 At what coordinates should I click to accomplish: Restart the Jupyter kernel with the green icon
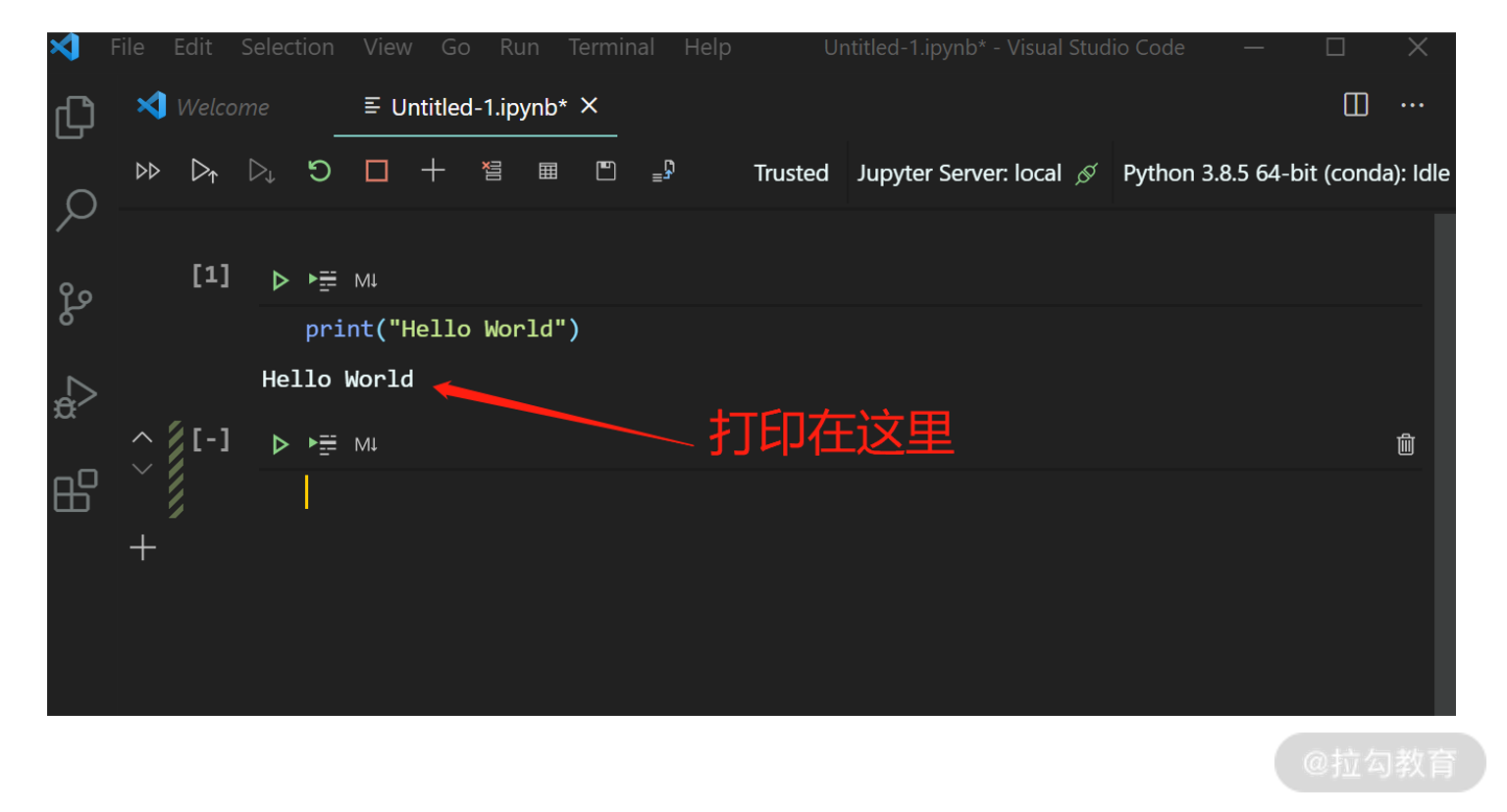[319, 172]
